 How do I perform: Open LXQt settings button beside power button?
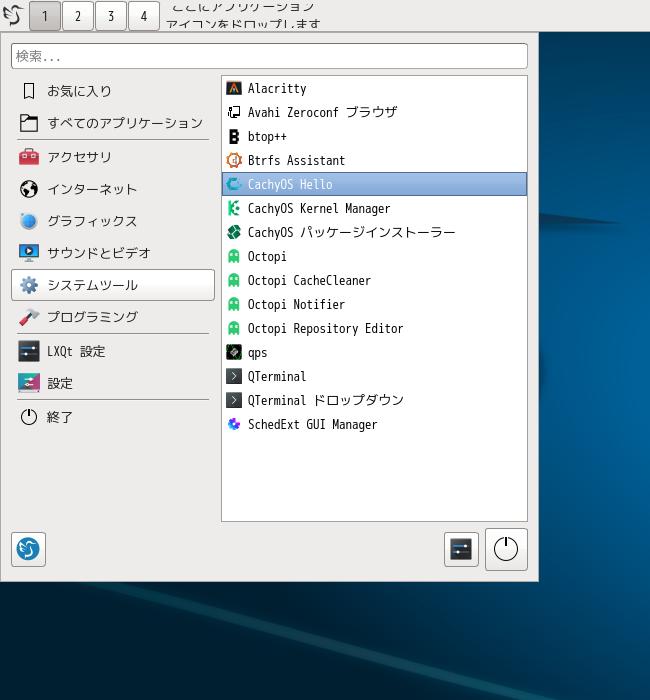pos(461,549)
